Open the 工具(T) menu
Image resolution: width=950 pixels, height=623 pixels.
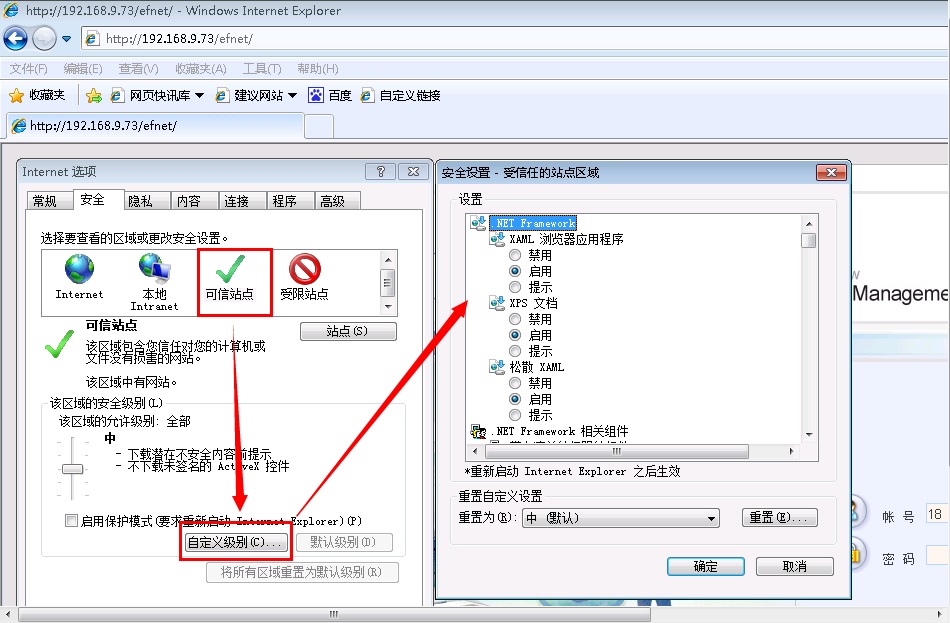[262, 69]
